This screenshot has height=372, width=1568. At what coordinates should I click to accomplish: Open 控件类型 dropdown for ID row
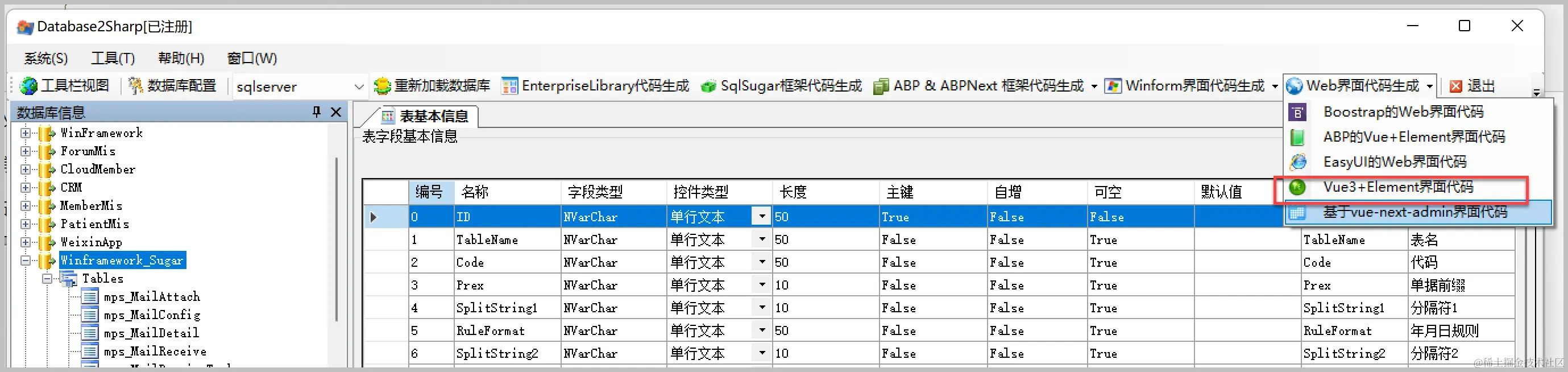761,216
